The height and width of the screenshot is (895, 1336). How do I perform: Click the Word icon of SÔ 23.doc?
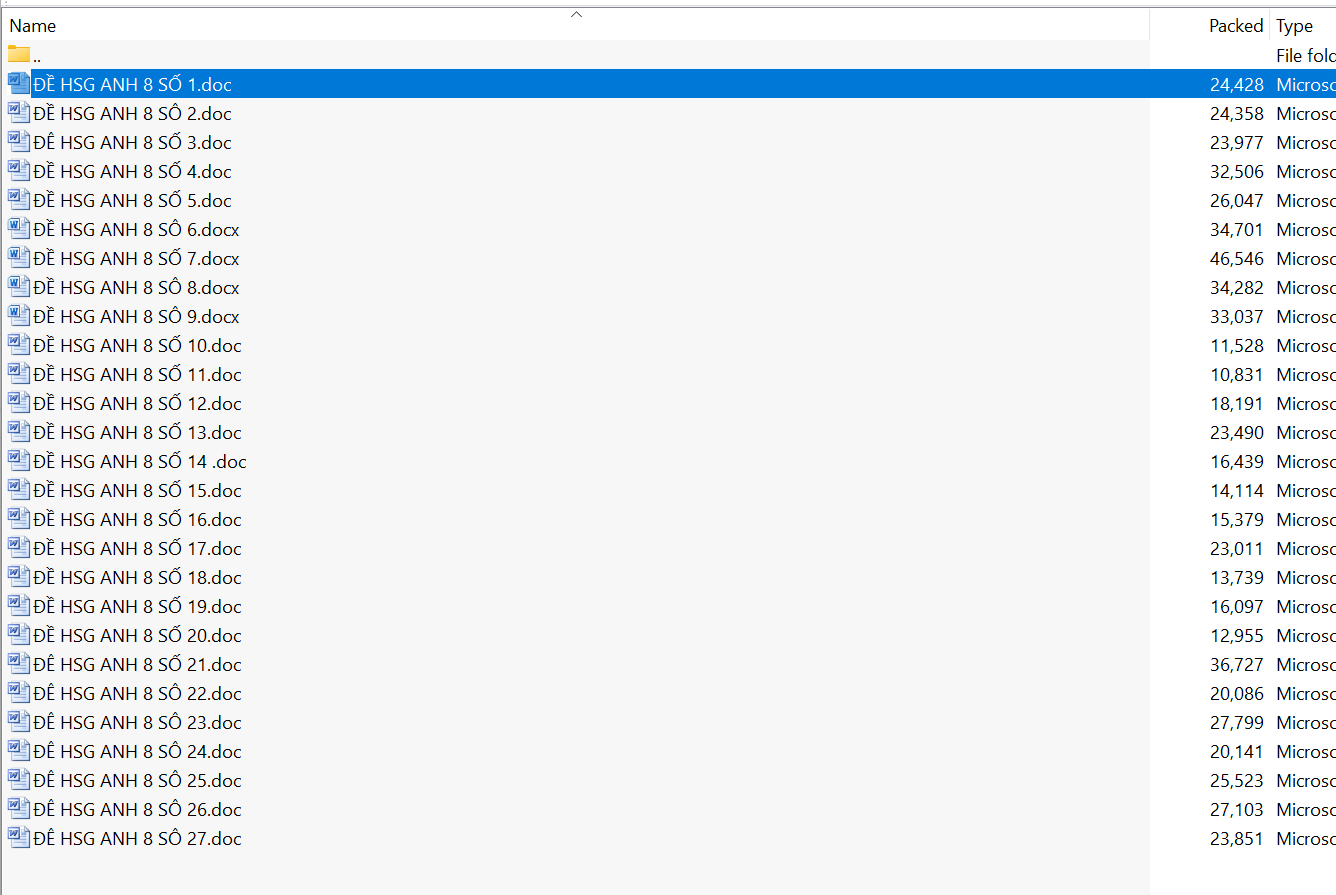(19, 722)
